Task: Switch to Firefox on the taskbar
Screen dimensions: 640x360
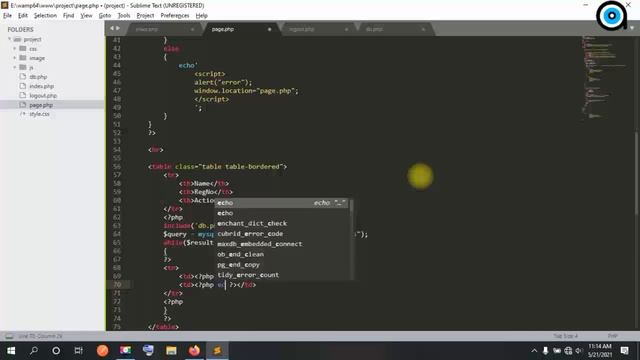Action: (x=194, y=351)
